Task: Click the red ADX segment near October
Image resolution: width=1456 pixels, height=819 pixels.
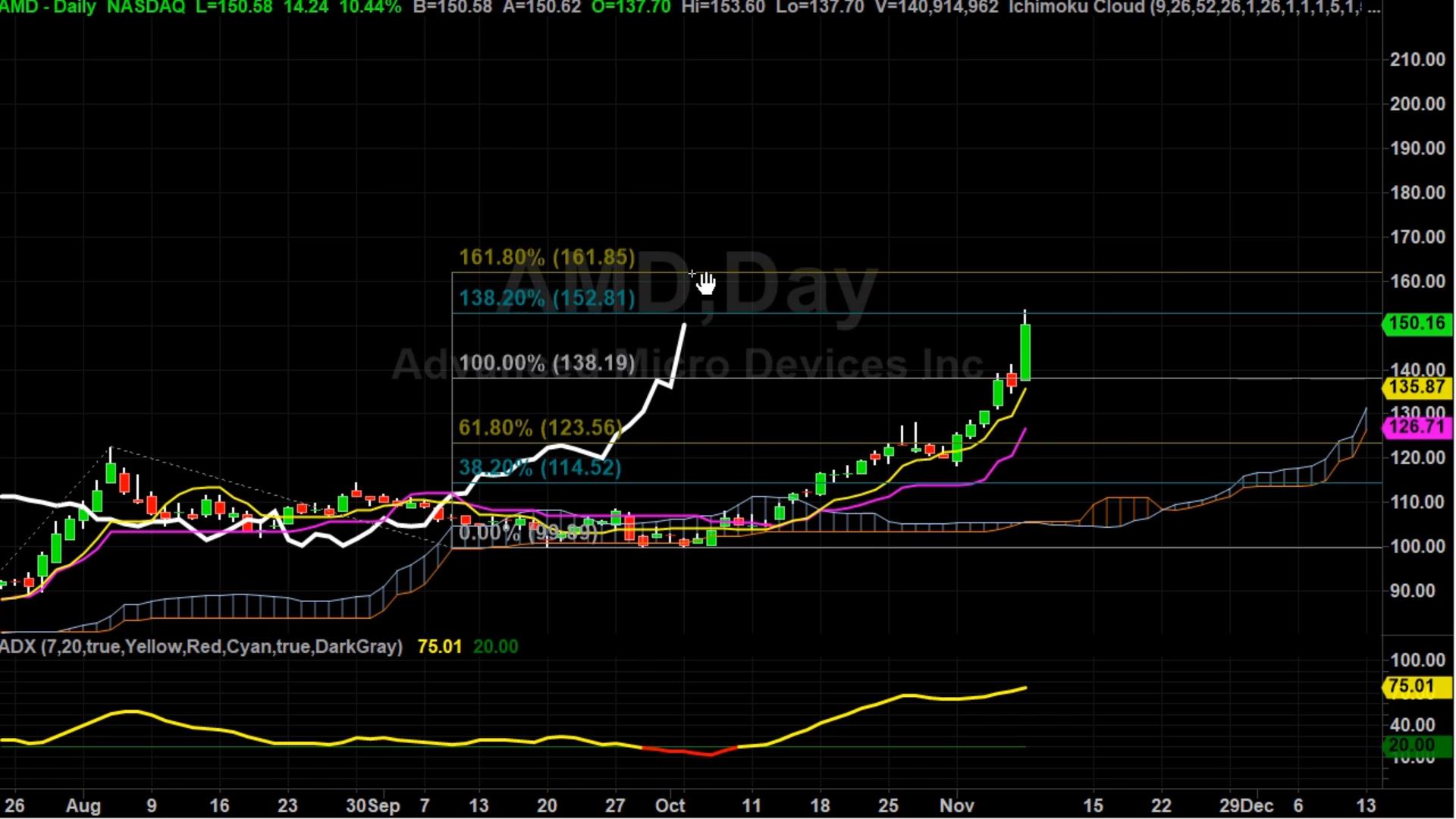Action: 689,752
